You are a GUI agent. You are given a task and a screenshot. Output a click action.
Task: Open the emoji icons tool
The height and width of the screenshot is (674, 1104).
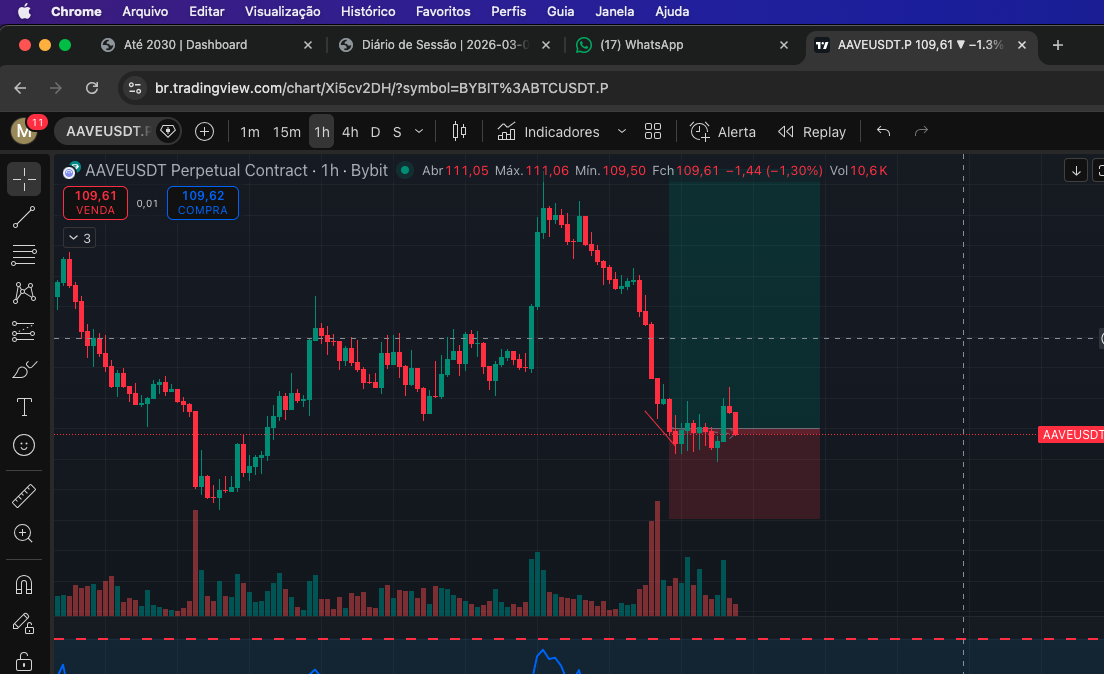click(x=24, y=445)
